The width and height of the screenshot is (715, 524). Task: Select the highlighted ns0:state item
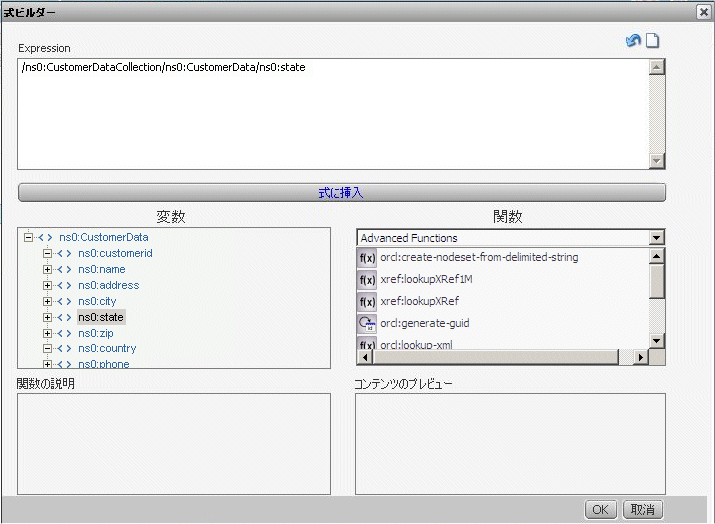[101, 317]
